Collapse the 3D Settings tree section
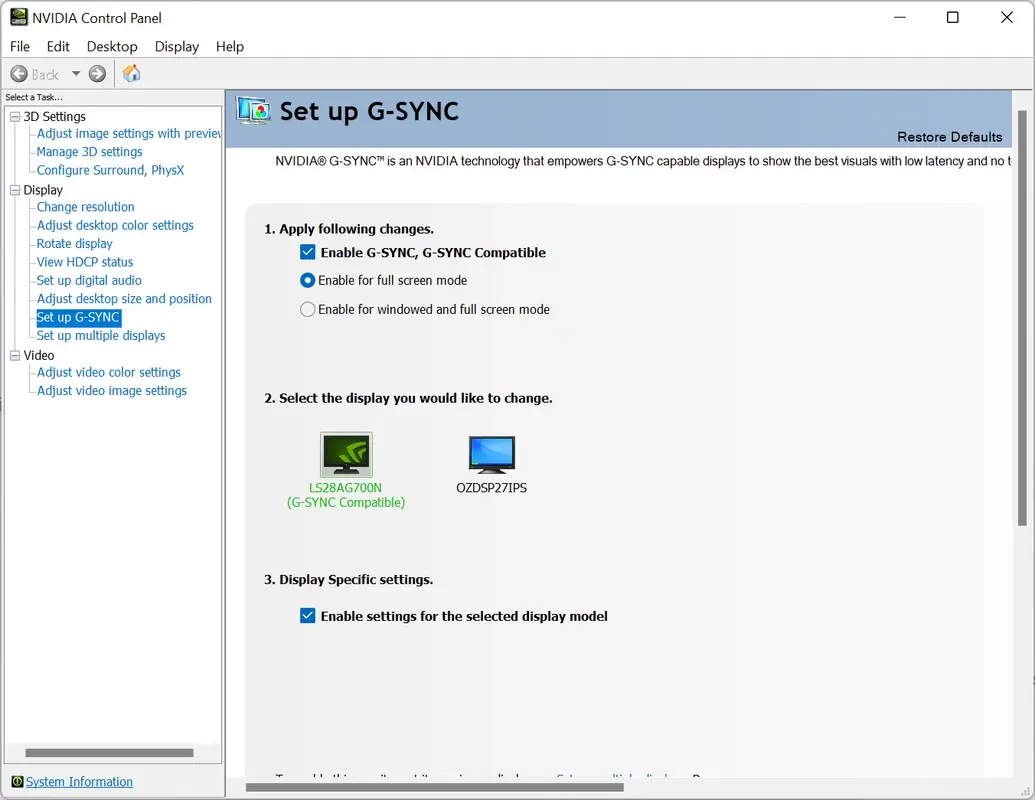Image resolution: width=1035 pixels, height=800 pixels. click(13, 116)
